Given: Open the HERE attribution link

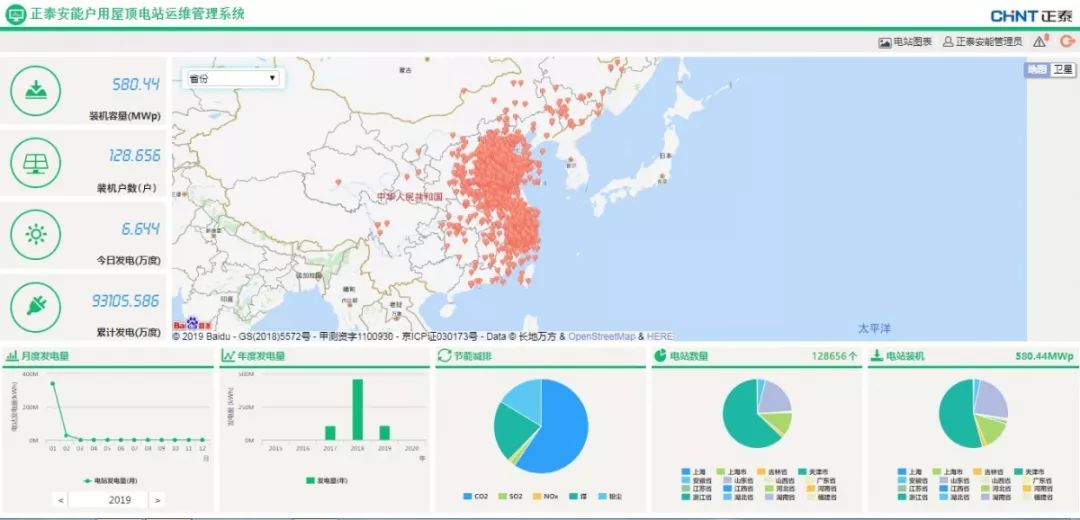Looking at the screenshot, I should (x=660, y=337).
